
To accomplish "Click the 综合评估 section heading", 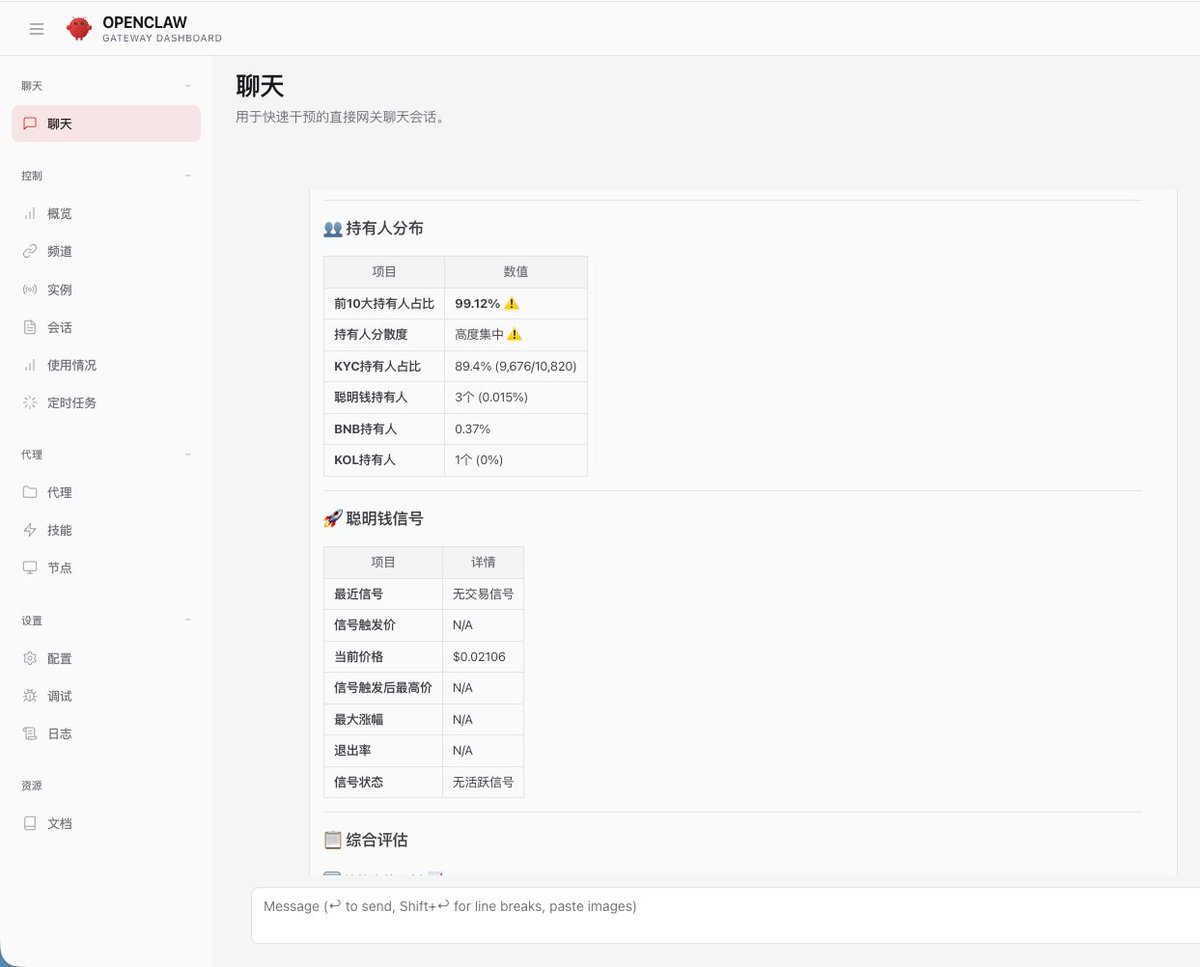I will click(365, 840).
